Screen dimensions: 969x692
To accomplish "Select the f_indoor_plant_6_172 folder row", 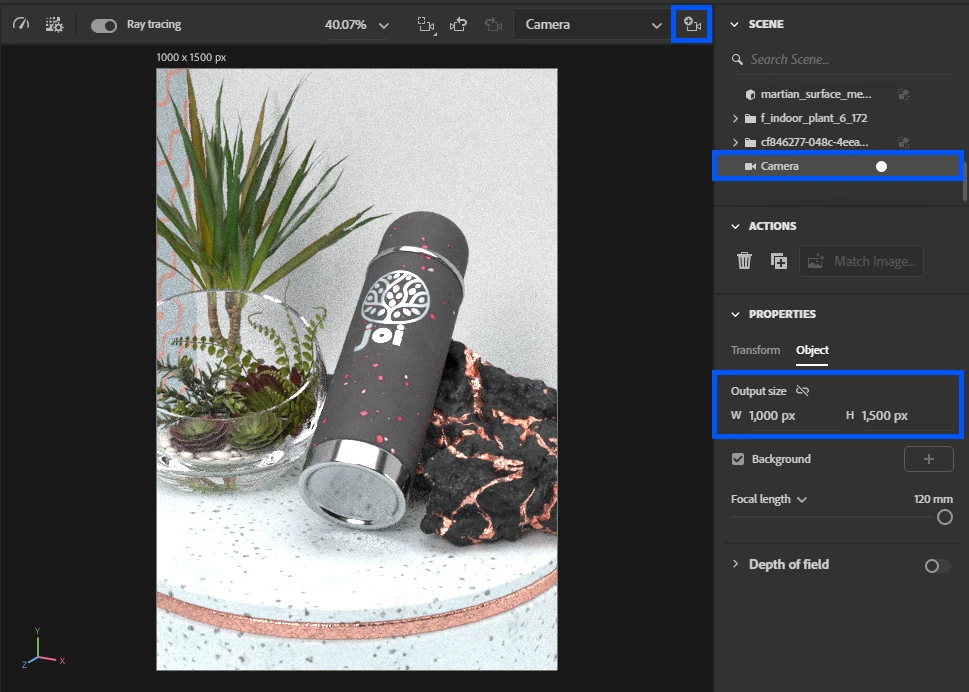I will (x=813, y=118).
